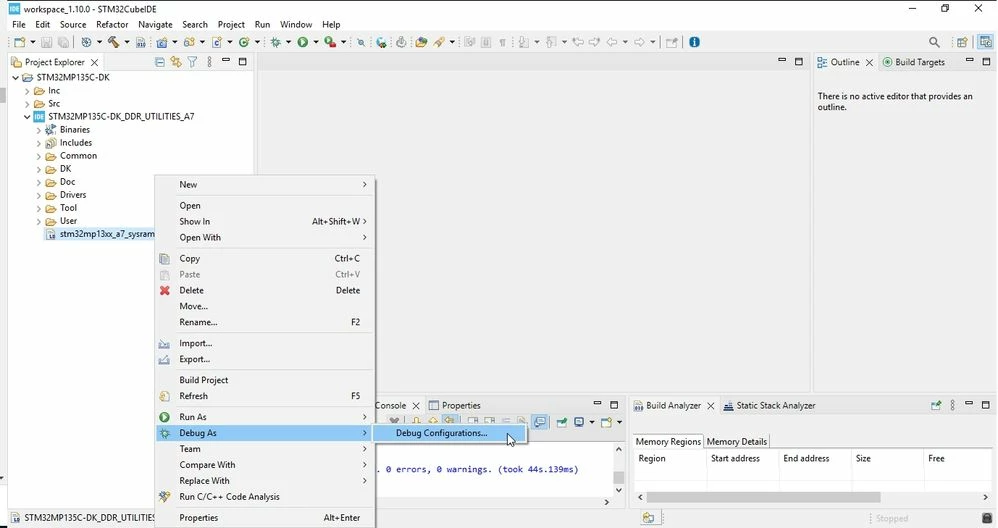Image resolution: width=998 pixels, height=528 pixels.
Task: Click the red X Delete icon in context menu
Action: (165, 290)
